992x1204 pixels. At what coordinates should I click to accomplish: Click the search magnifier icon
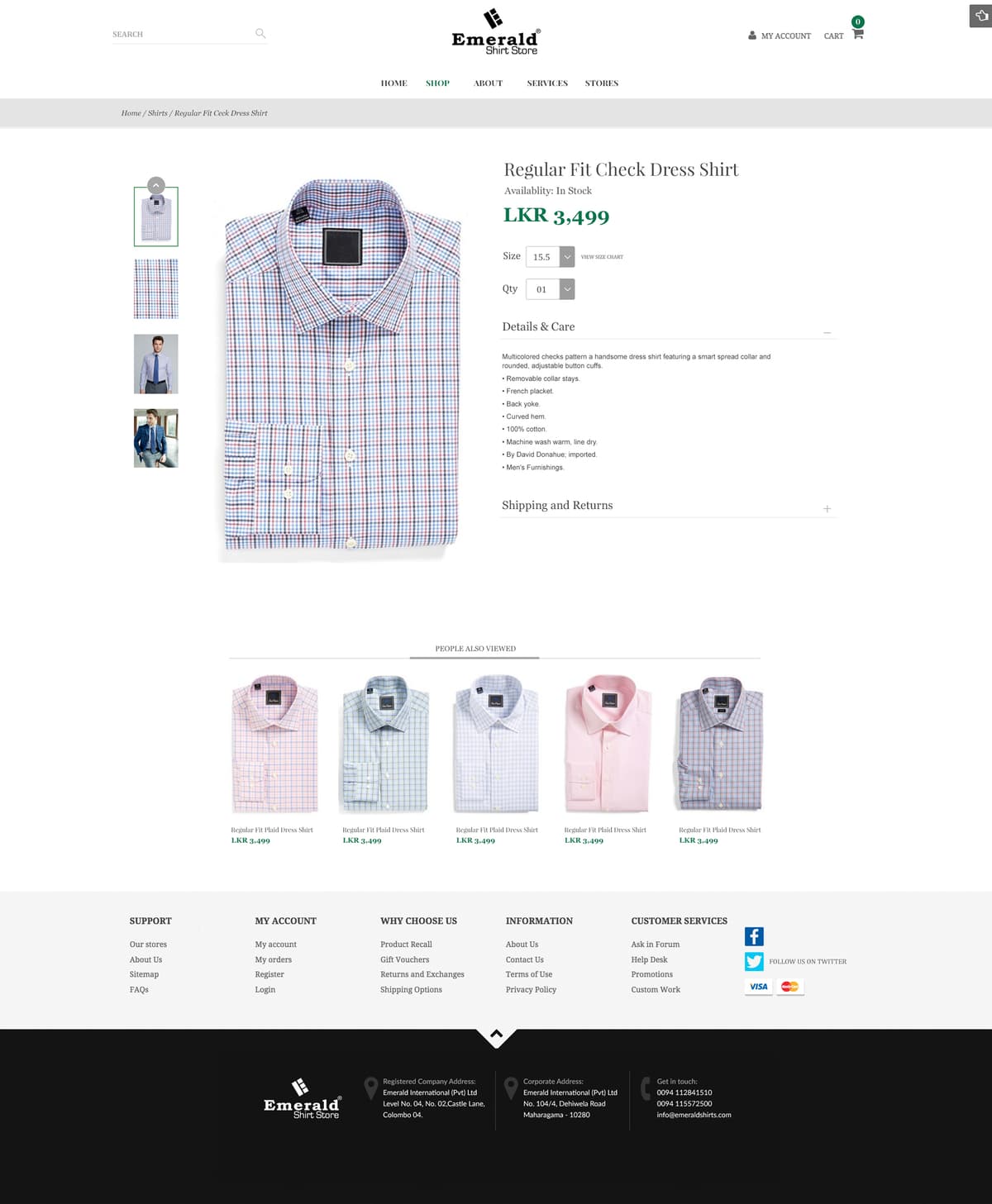coord(260,33)
